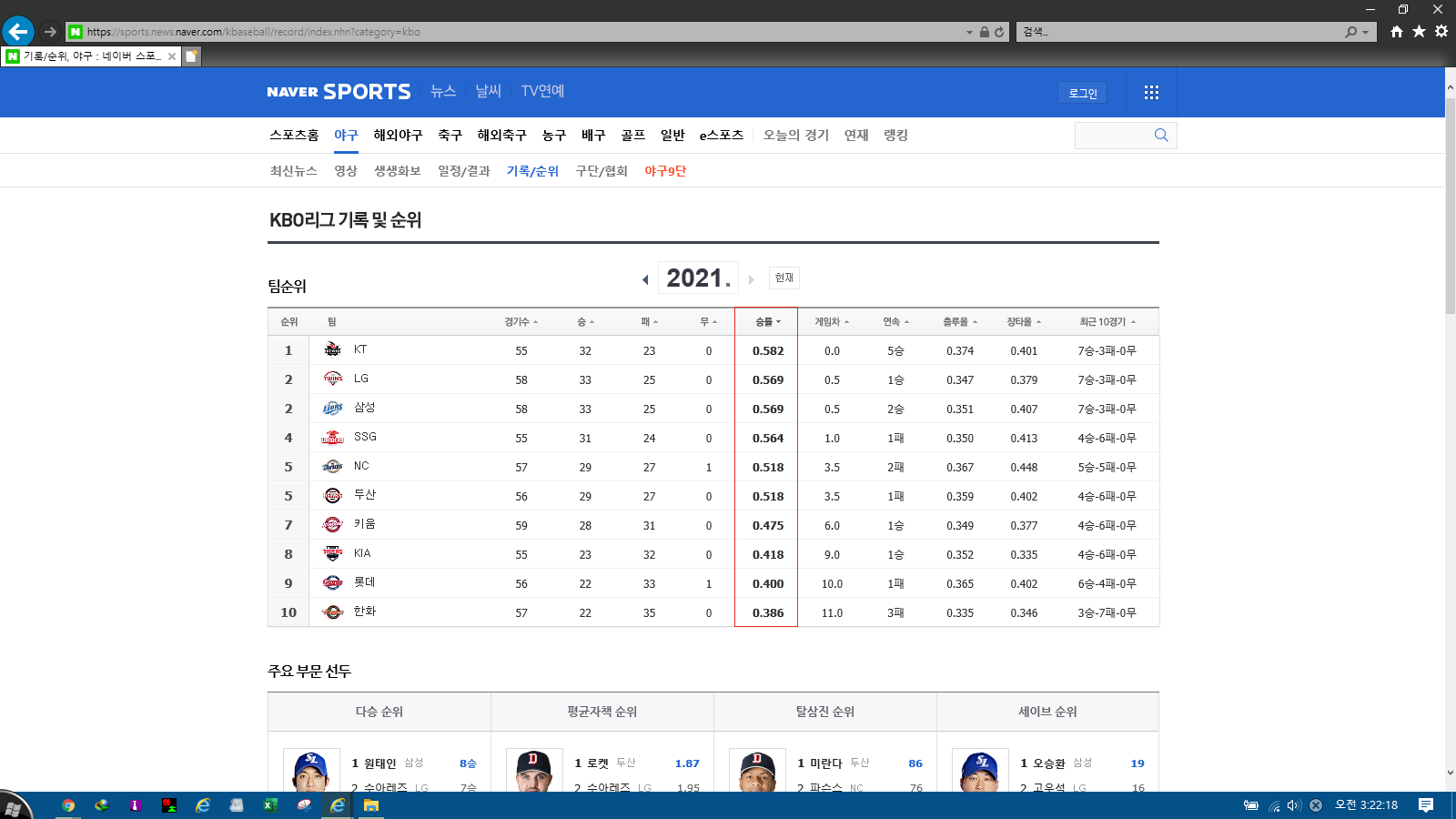The image size is (1456, 819).
Task: Click the Doosan Bears team logo
Action: pyautogui.click(x=333, y=495)
